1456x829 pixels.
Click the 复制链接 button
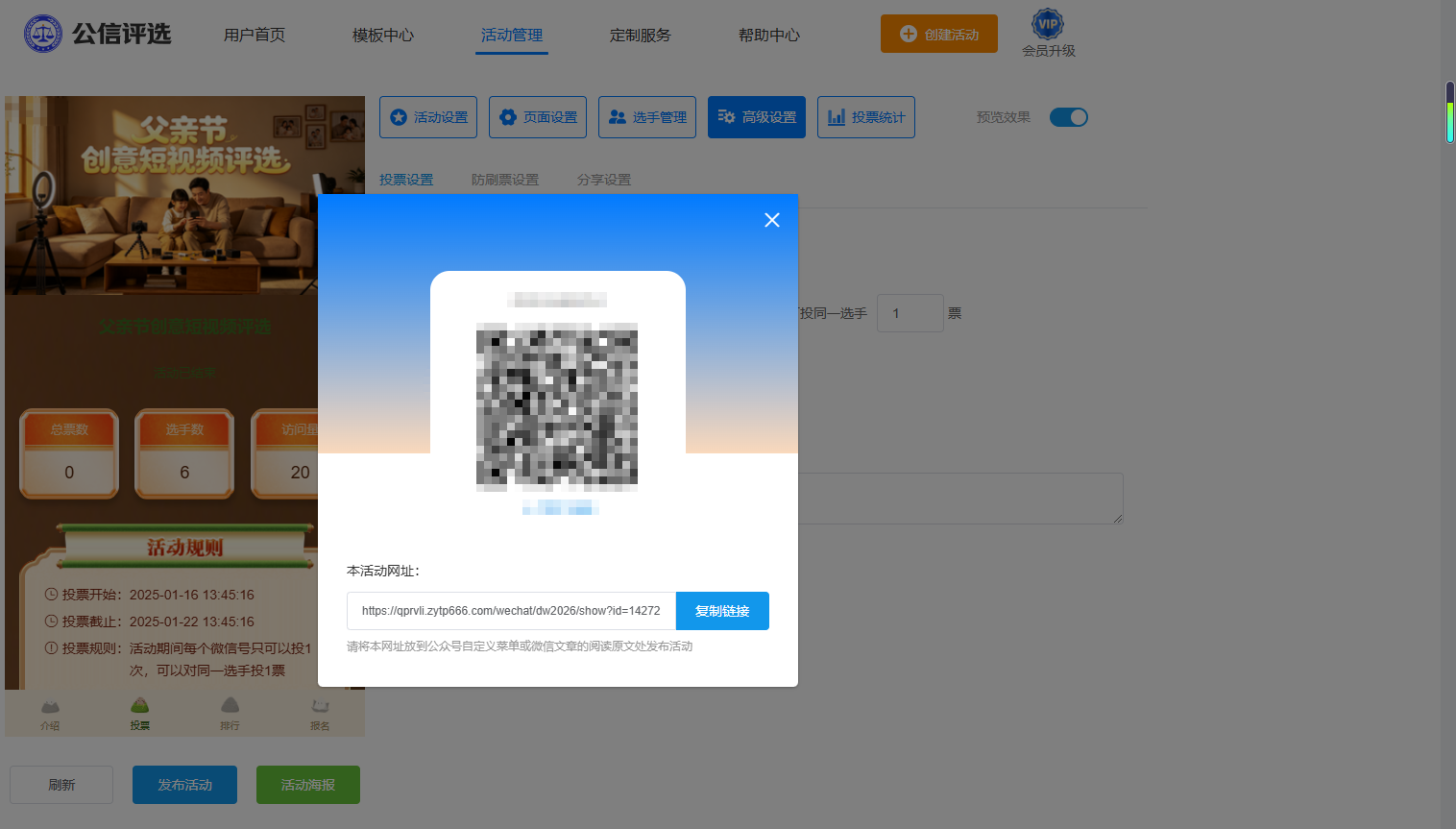point(722,611)
